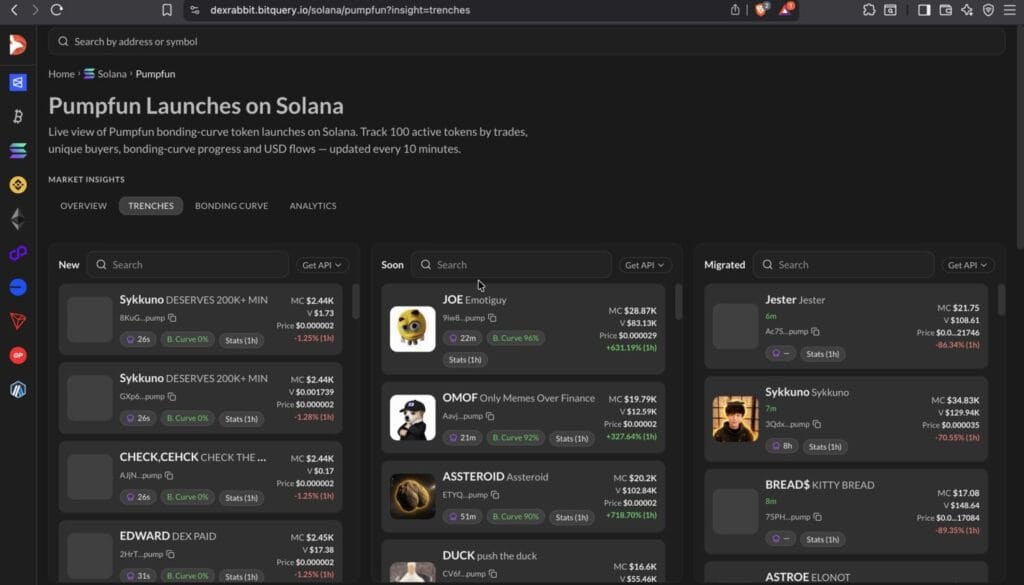The width and height of the screenshot is (1024, 585).
Task: Switch to the Bonding Curve tab
Action: [231, 206]
